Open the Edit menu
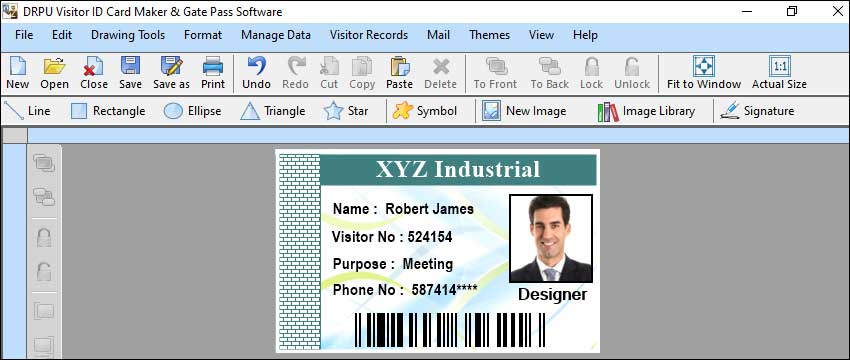This screenshot has height=360, width=850. click(x=62, y=35)
